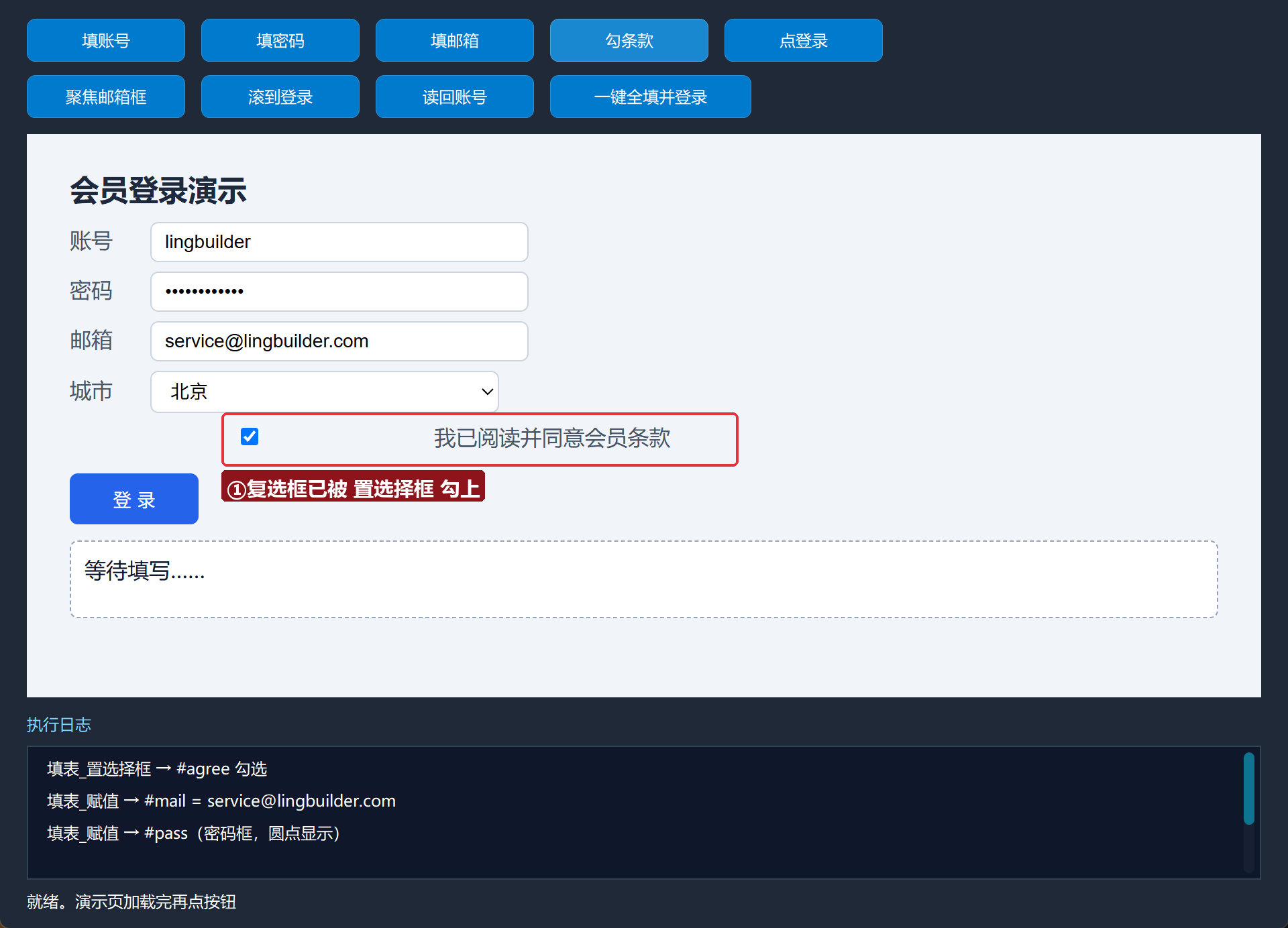Click the 滚到登录 button
Image resolution: width=1288 pixels, height=928 pixels.
pos(280,97)
